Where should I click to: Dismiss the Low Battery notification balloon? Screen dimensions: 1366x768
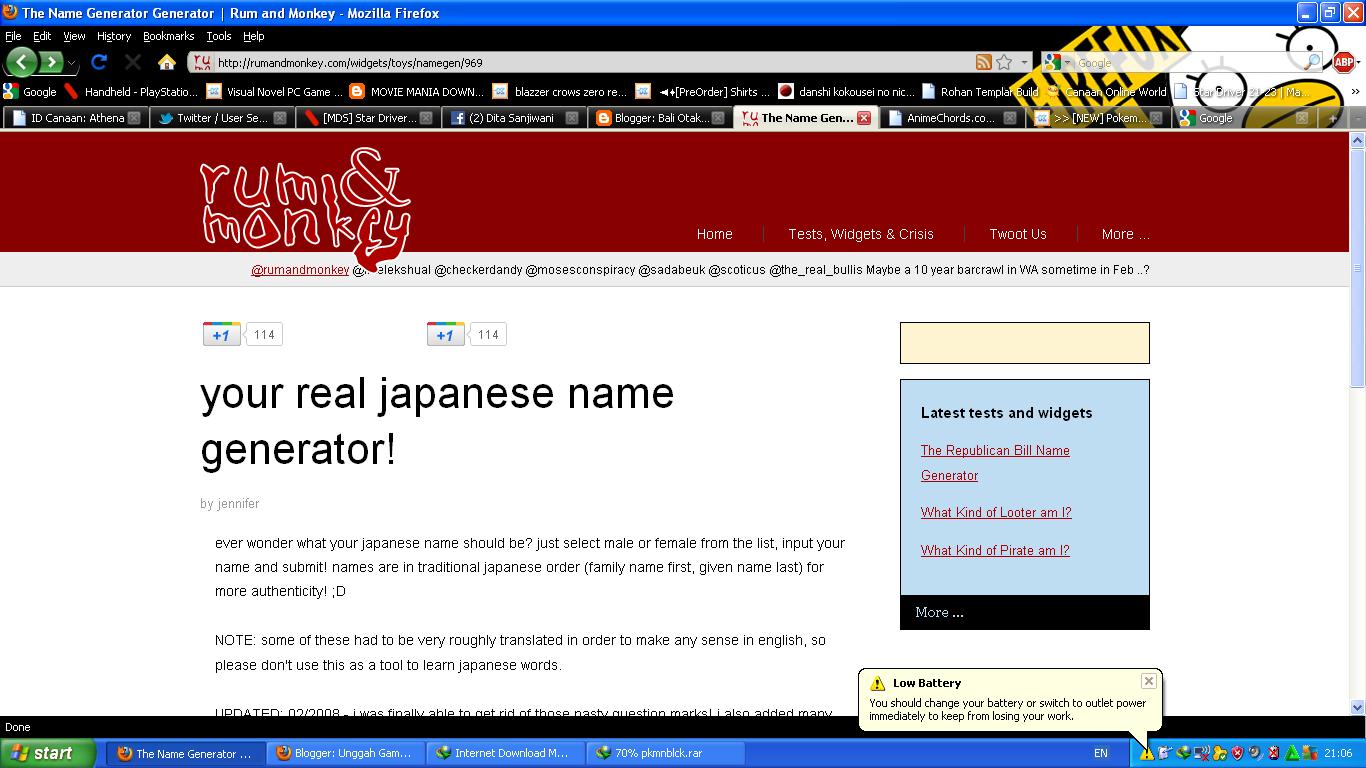coord(1148,681)
